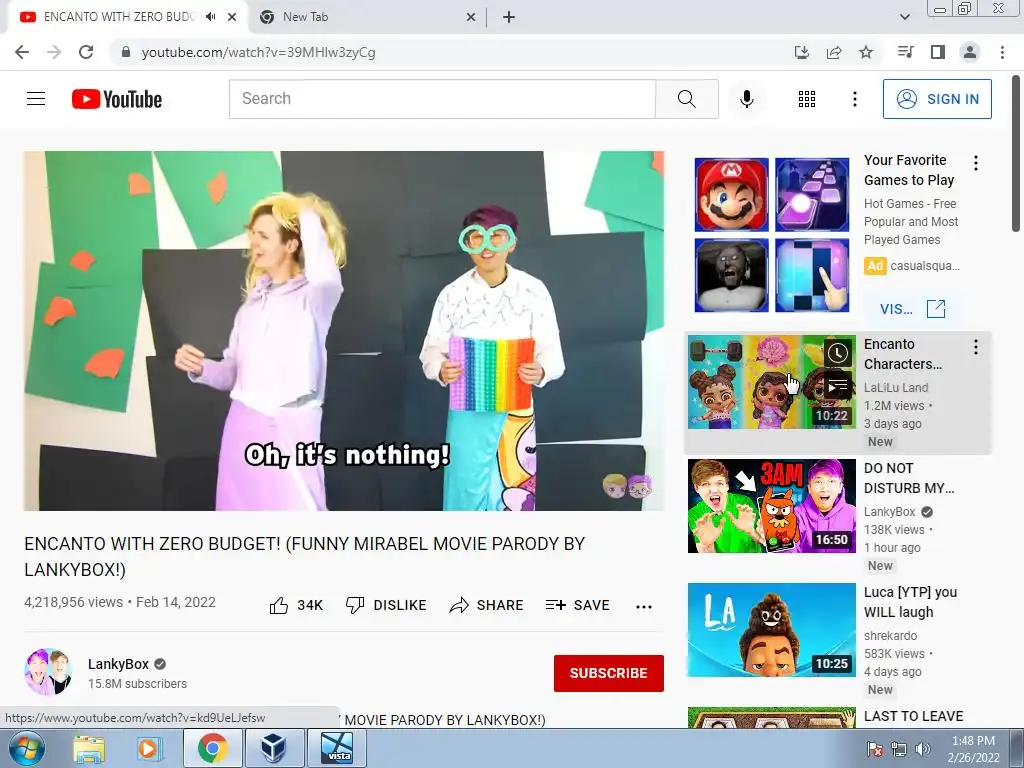Click the share page icon in address bar
Screen dimensions: 1024x768
click(x=834, y=52)
